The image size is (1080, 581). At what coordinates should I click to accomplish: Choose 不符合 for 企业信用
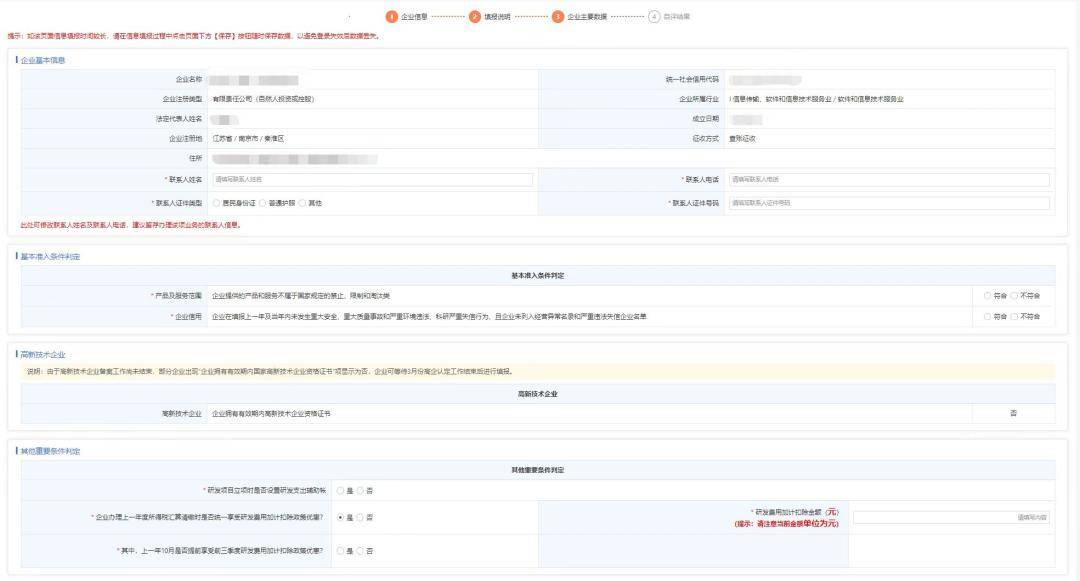point(1014,317)
